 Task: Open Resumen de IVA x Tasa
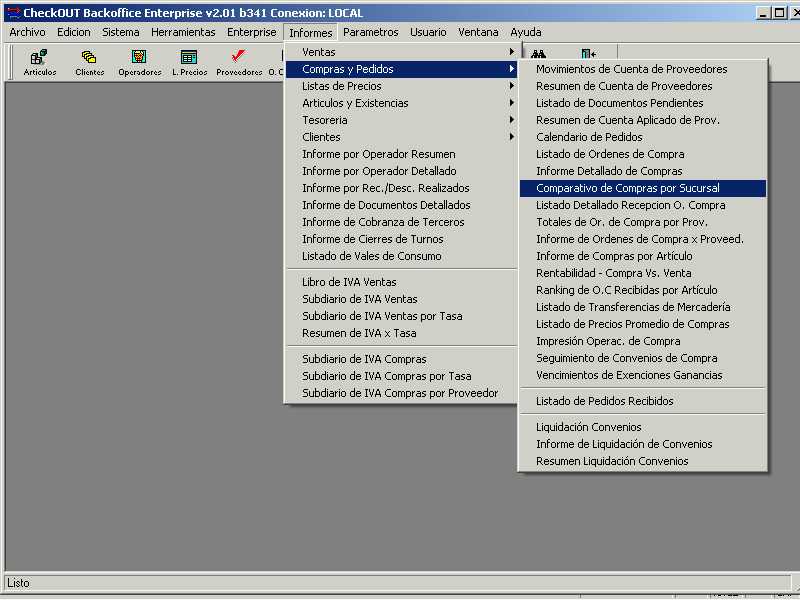402,333
